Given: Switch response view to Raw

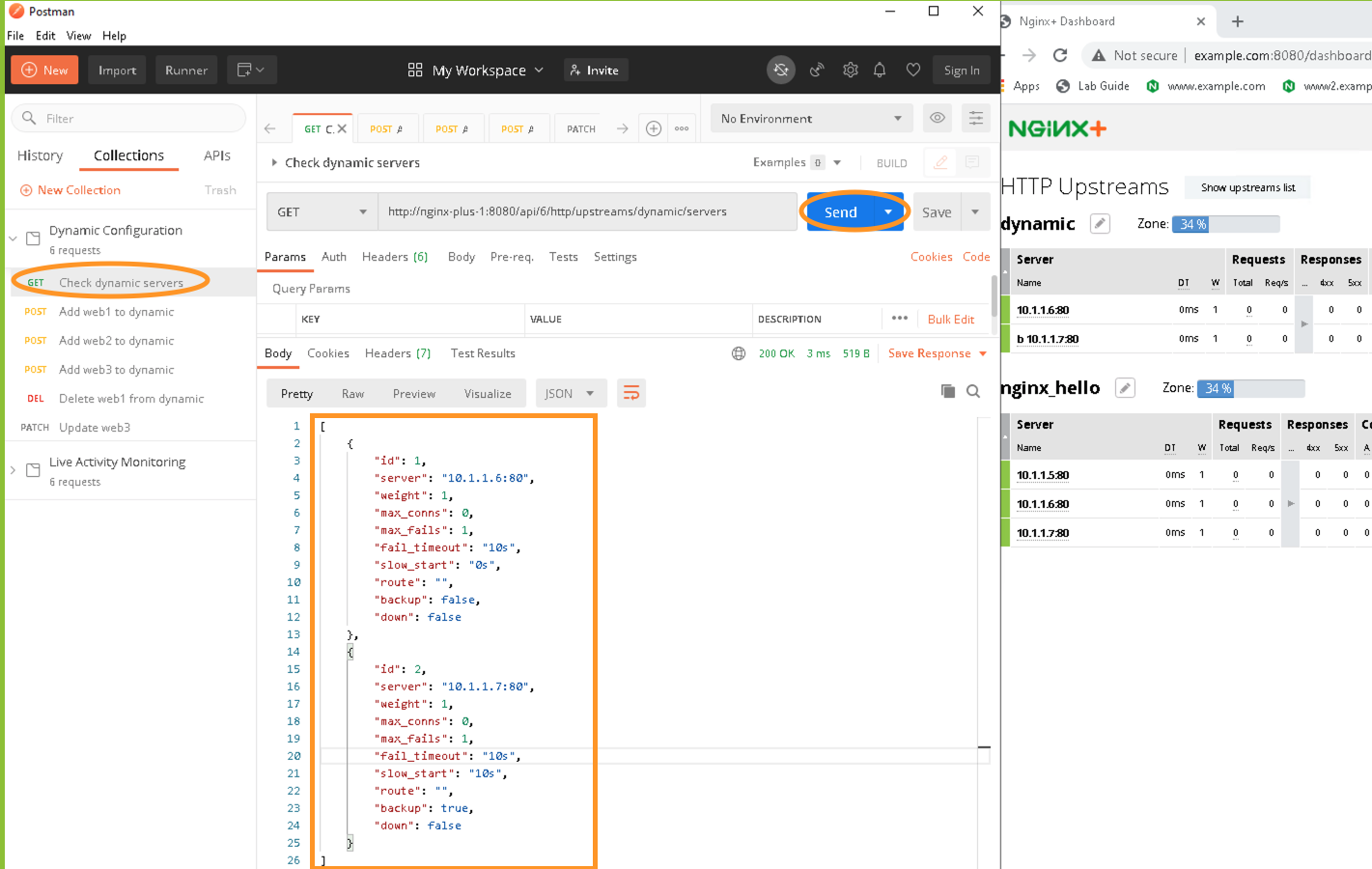Looking at the screenshot, I should (352, 393).
